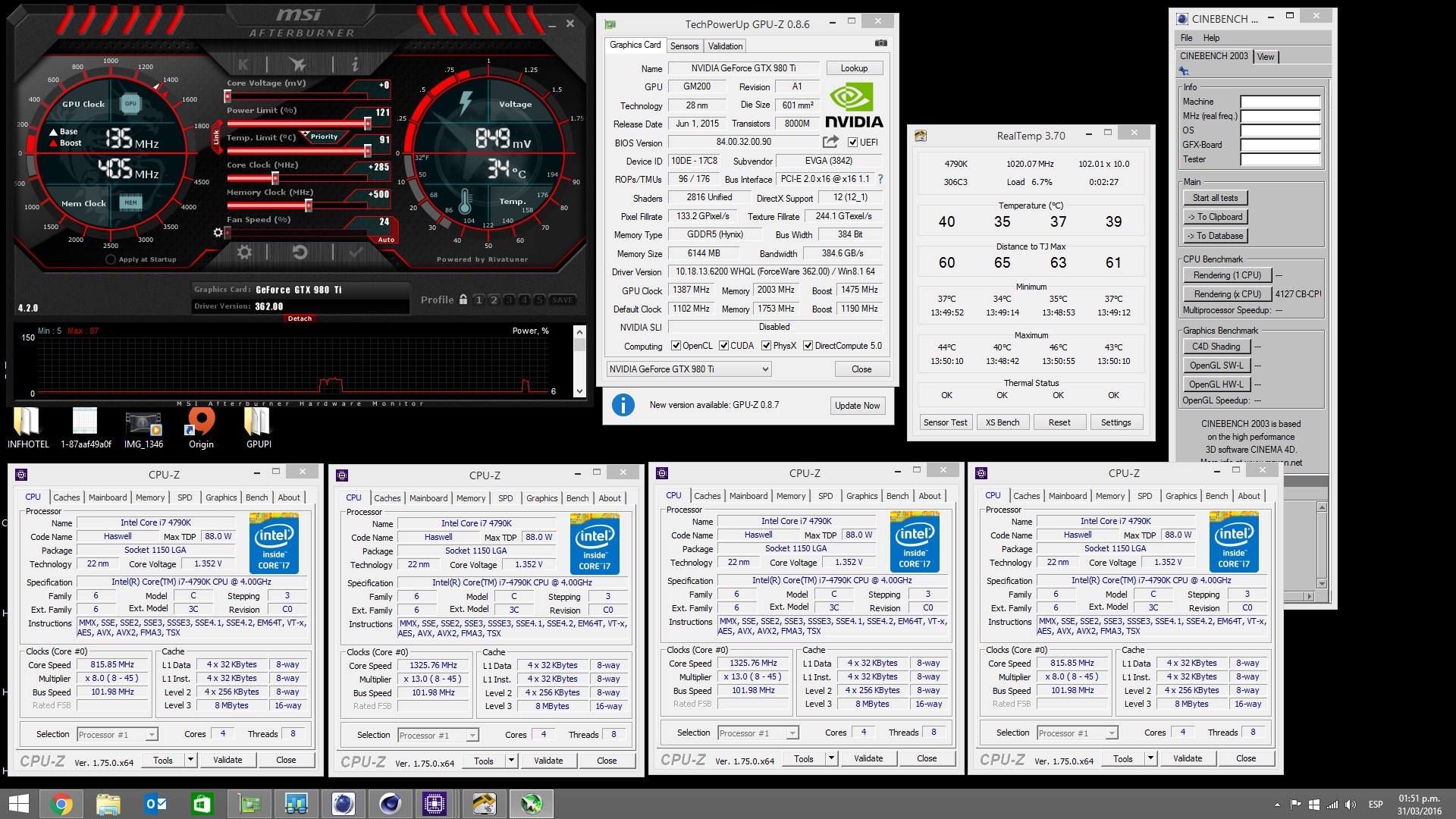
Task: Open Afterburner settings gear icon
Action: (244, 252)
